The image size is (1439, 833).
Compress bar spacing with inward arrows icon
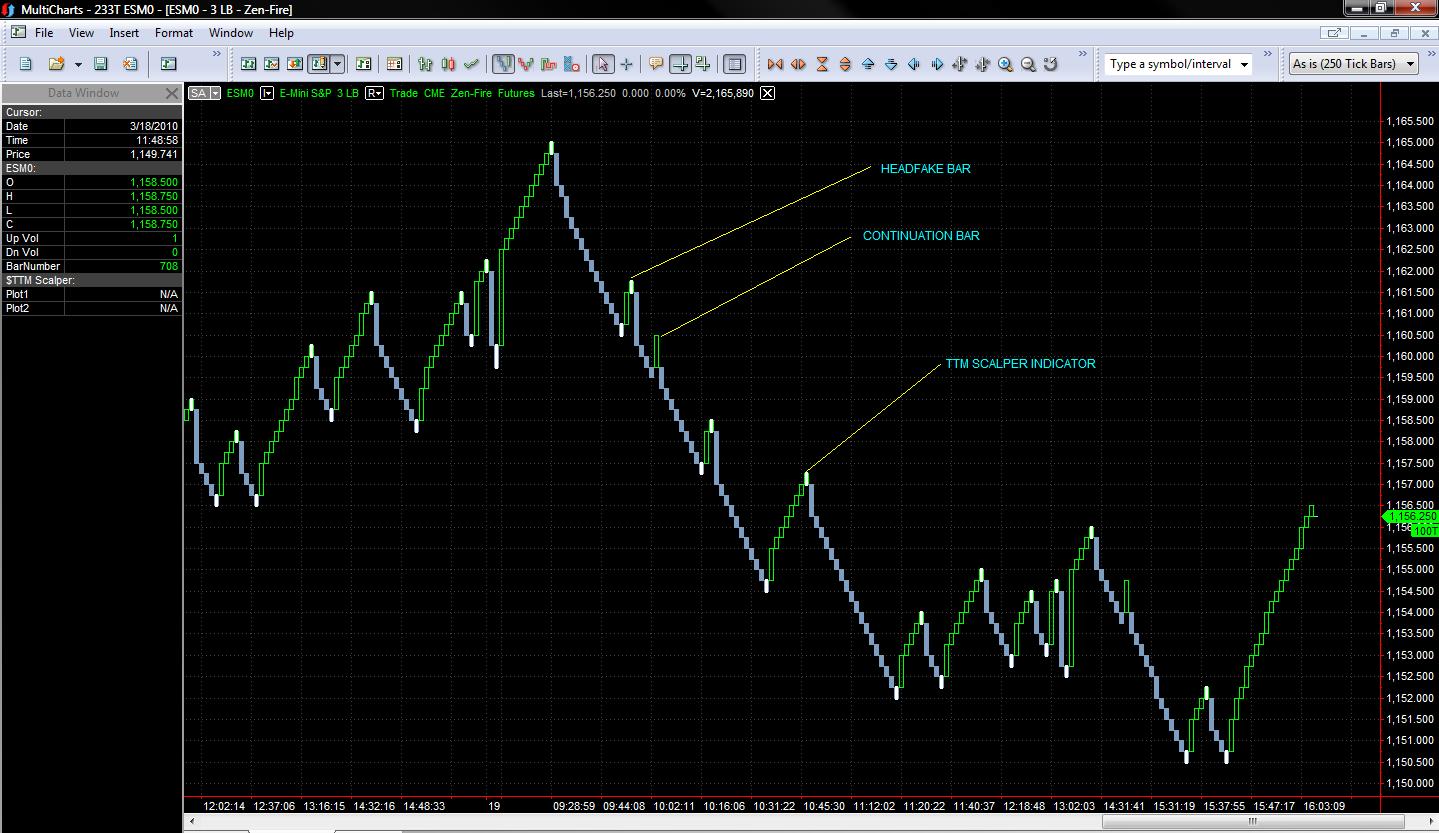[774, 64]
